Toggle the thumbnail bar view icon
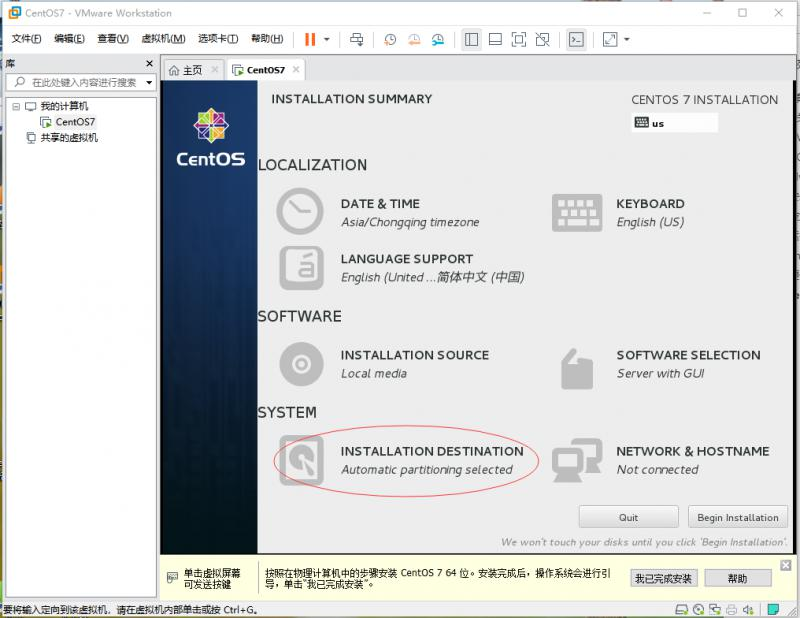This screenshot has height=618, width=800. coord(495,39)
